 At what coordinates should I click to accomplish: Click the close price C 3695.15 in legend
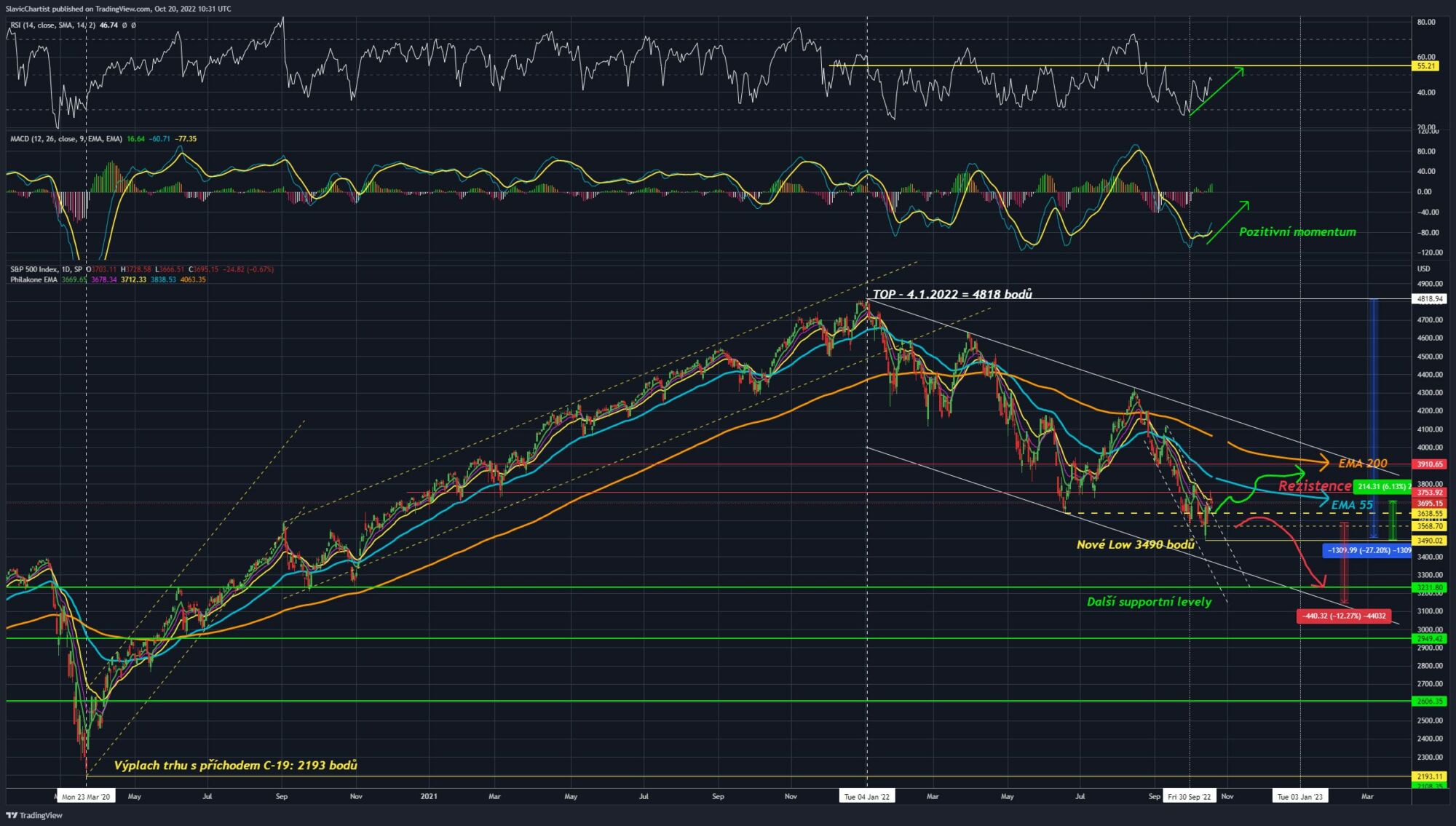pos(205,269)
